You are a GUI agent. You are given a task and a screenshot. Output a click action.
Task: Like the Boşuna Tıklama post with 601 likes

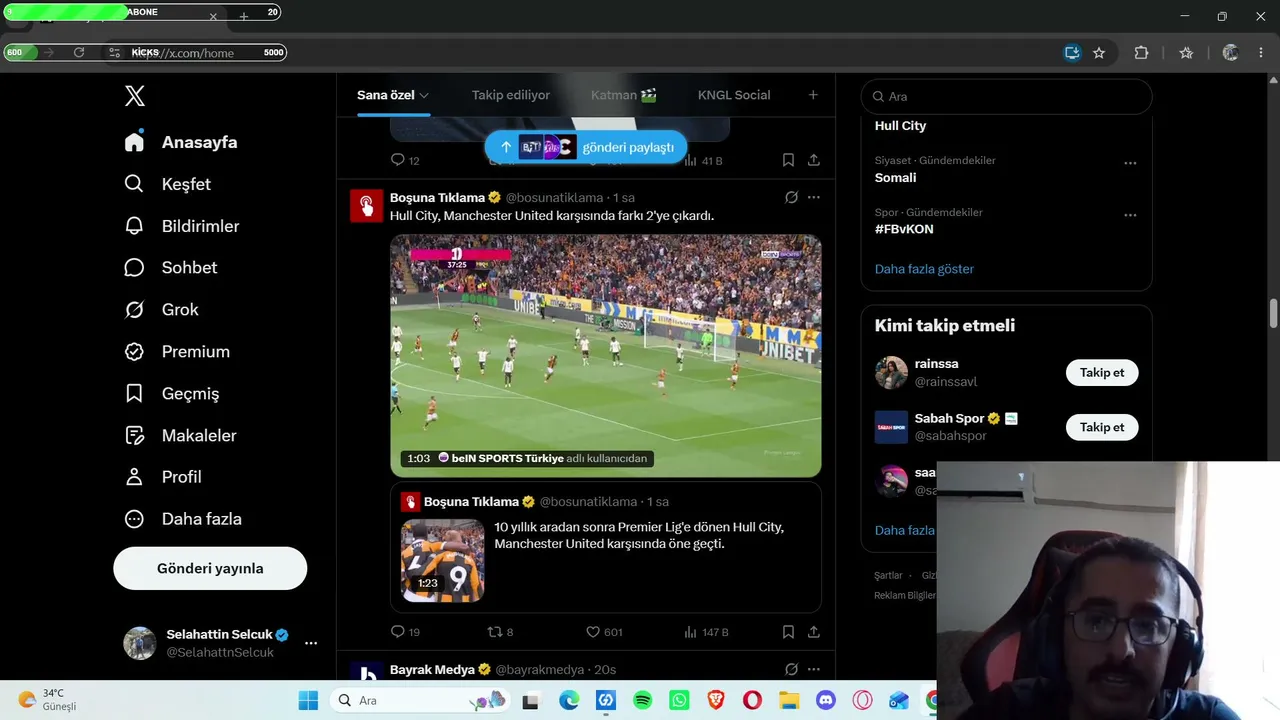tap(604, 632)
